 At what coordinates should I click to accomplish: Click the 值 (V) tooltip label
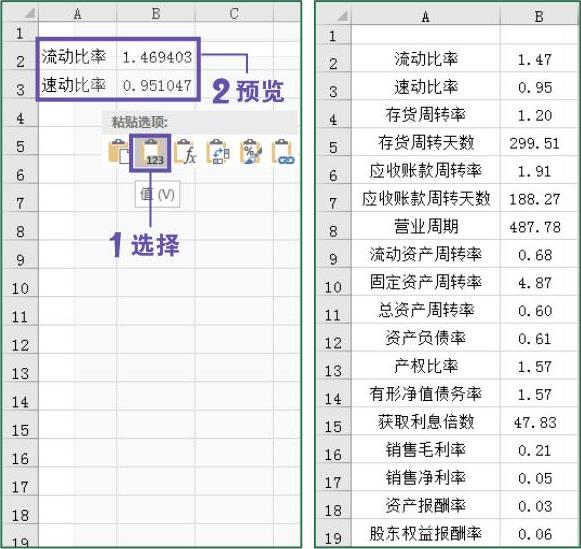157,194
